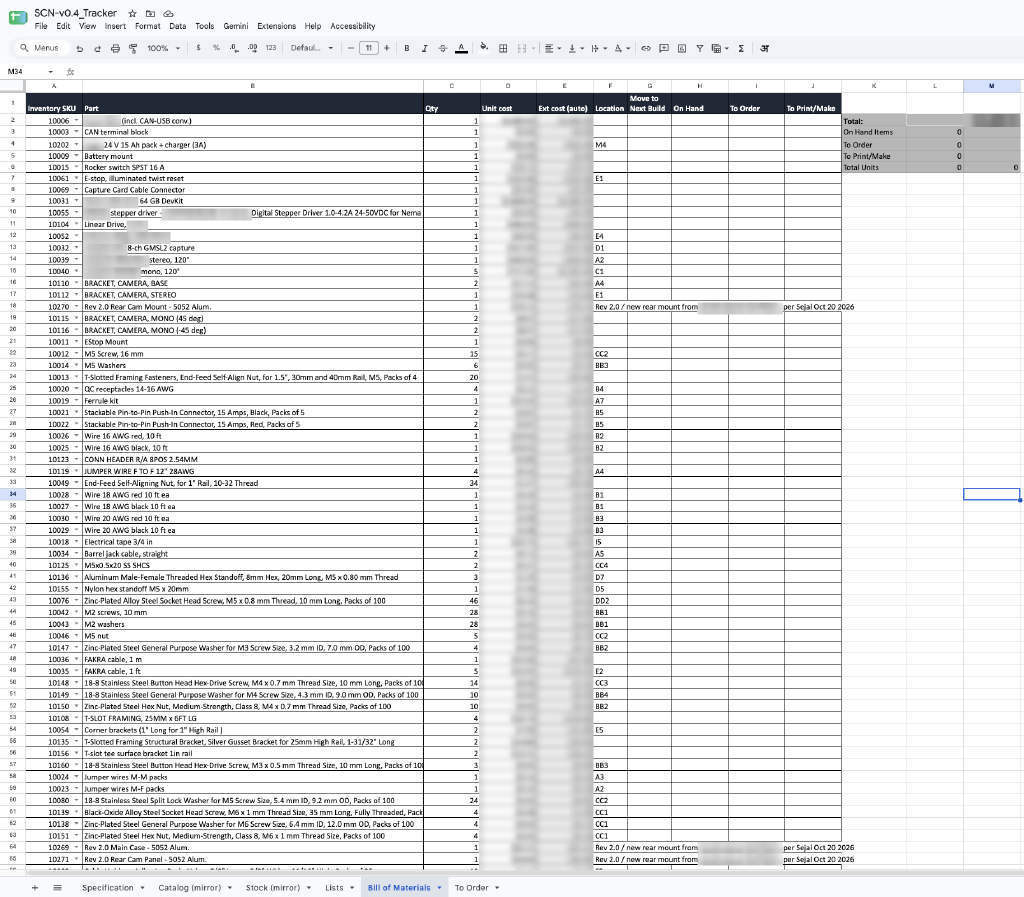The image size is (1024, 897).
Task: Open the Borders tool
Action: (x=503, y=48)
